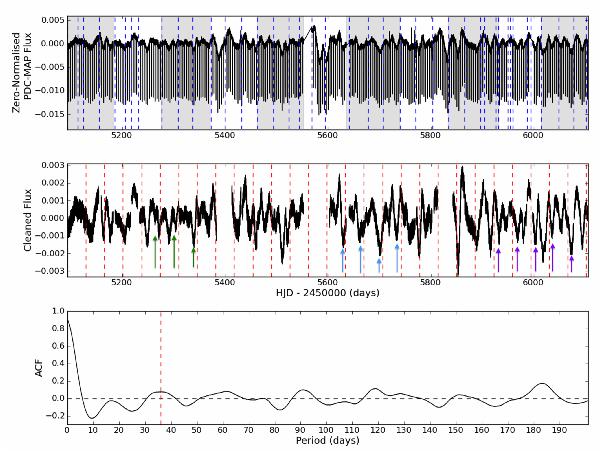
Task: Click the 5600 tick label in the top panel
Action: 327,136
